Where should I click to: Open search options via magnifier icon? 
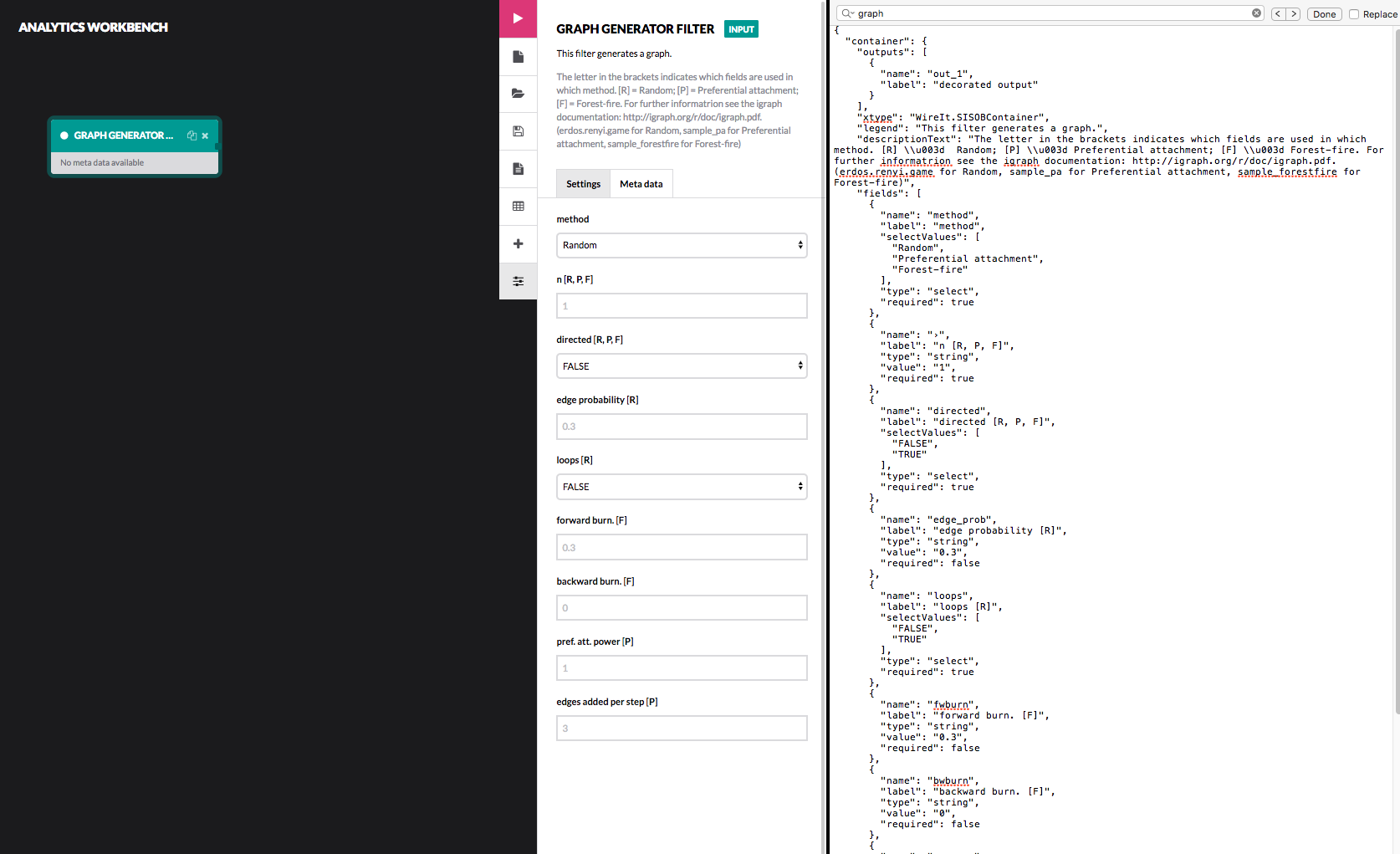click(848, 13)
